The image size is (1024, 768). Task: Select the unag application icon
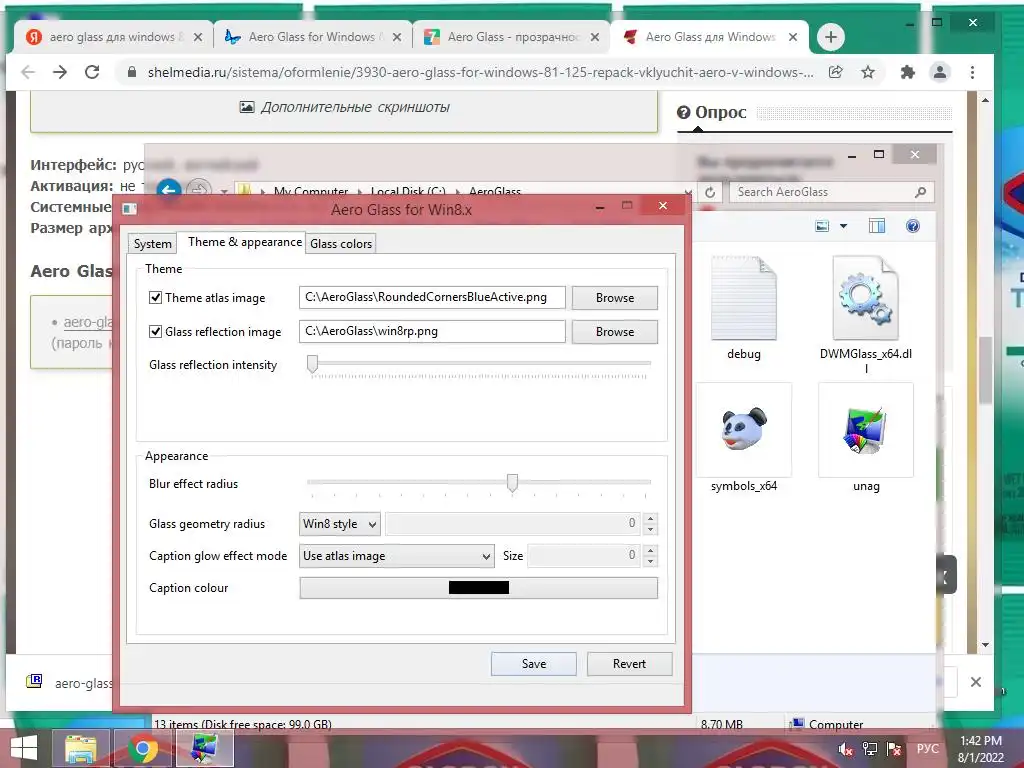865,429
